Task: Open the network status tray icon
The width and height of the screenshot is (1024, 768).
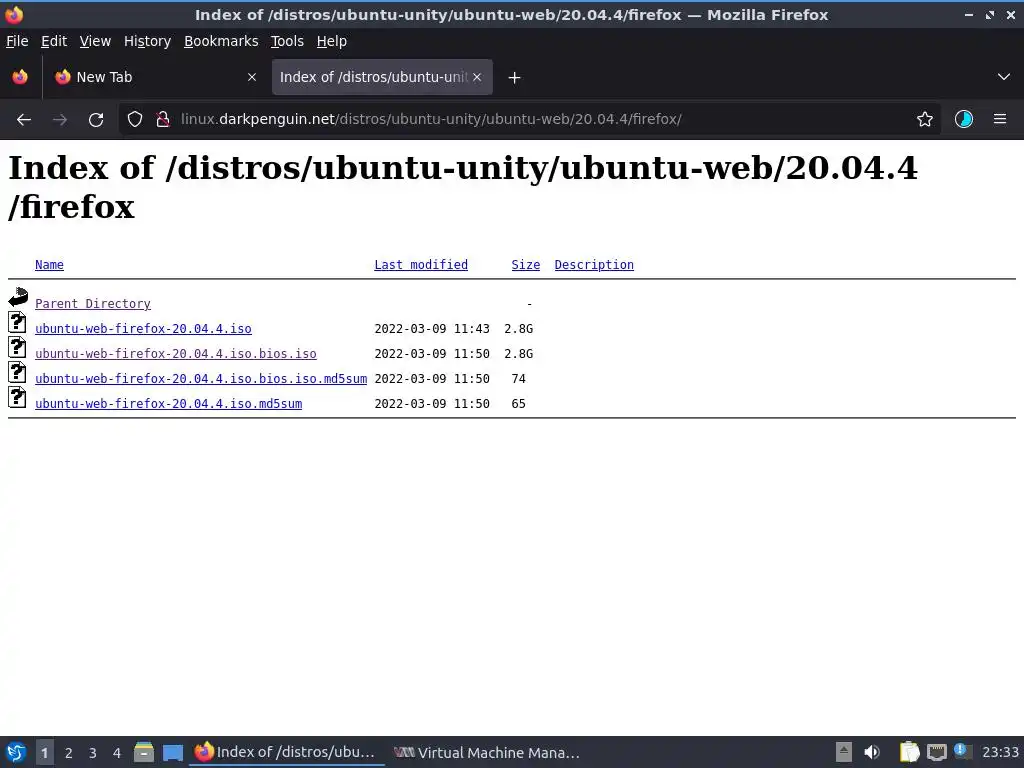Action: coord(936,752)
